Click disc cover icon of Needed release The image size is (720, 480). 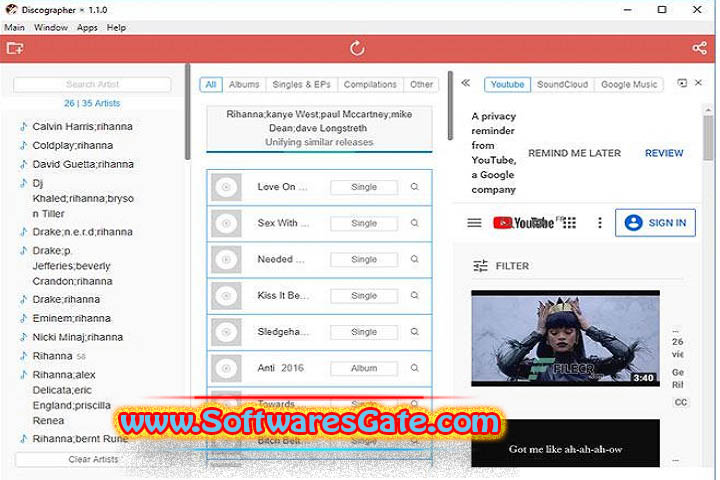click(226, 260)
